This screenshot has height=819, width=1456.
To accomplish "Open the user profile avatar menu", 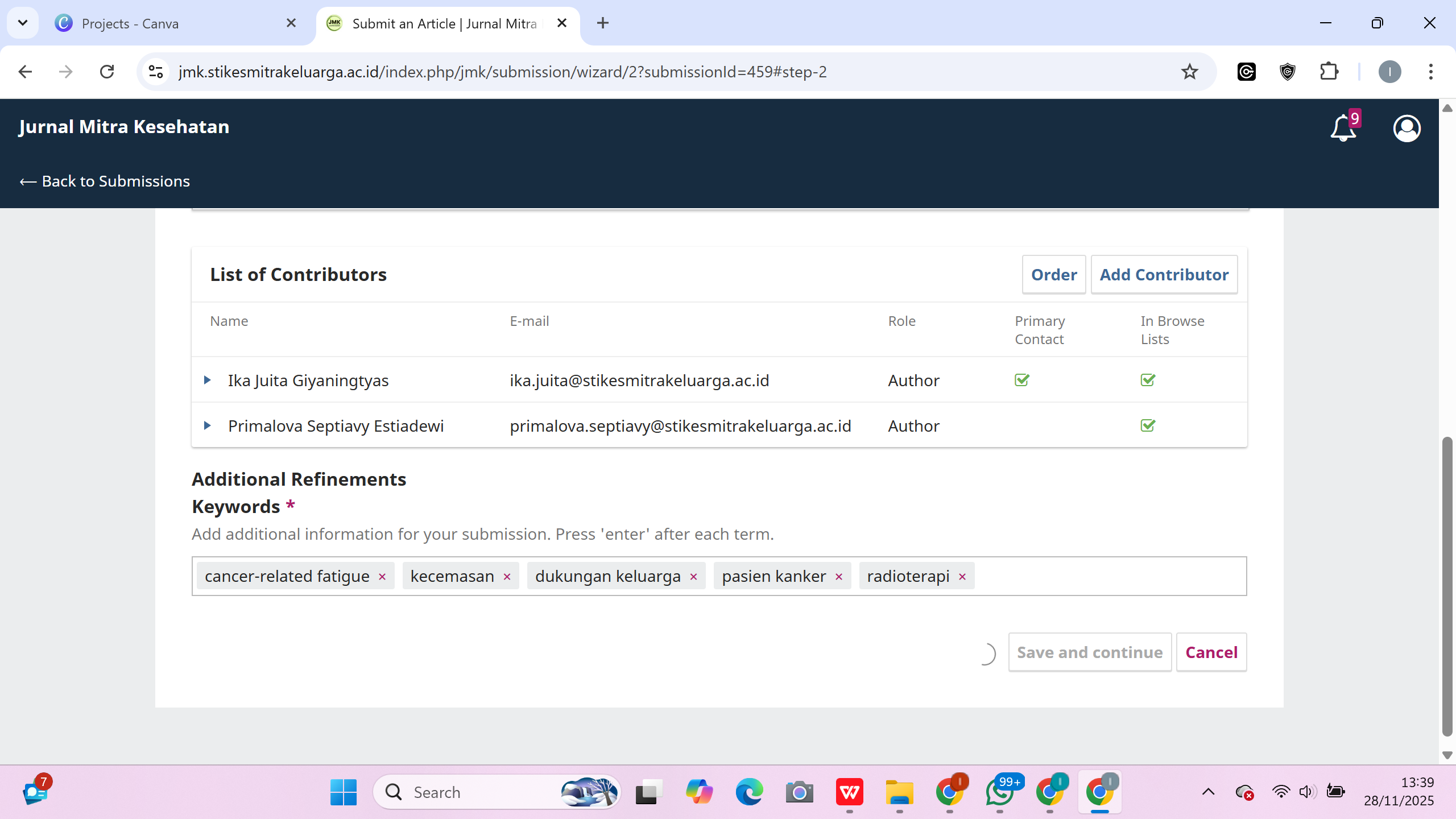I will [1407, 128].
